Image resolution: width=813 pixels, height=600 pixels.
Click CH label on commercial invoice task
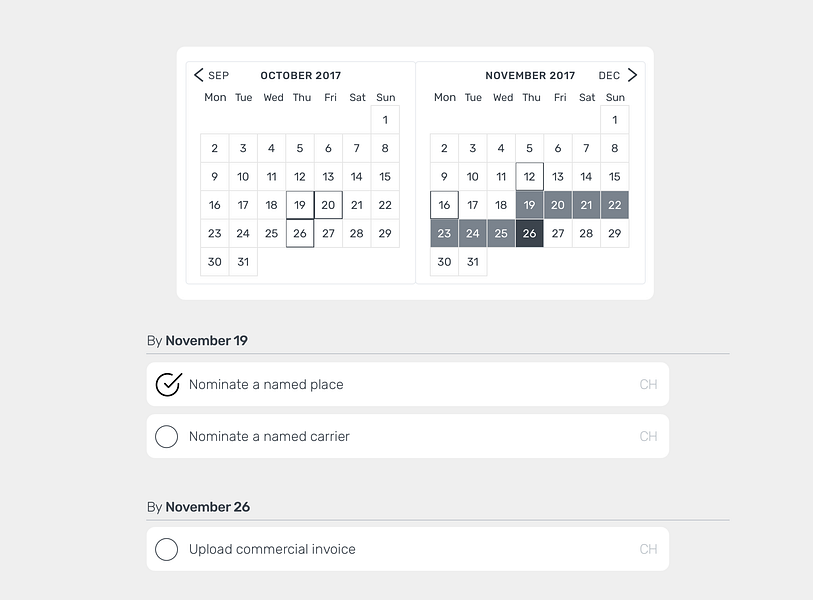click(x=648, y=549)
